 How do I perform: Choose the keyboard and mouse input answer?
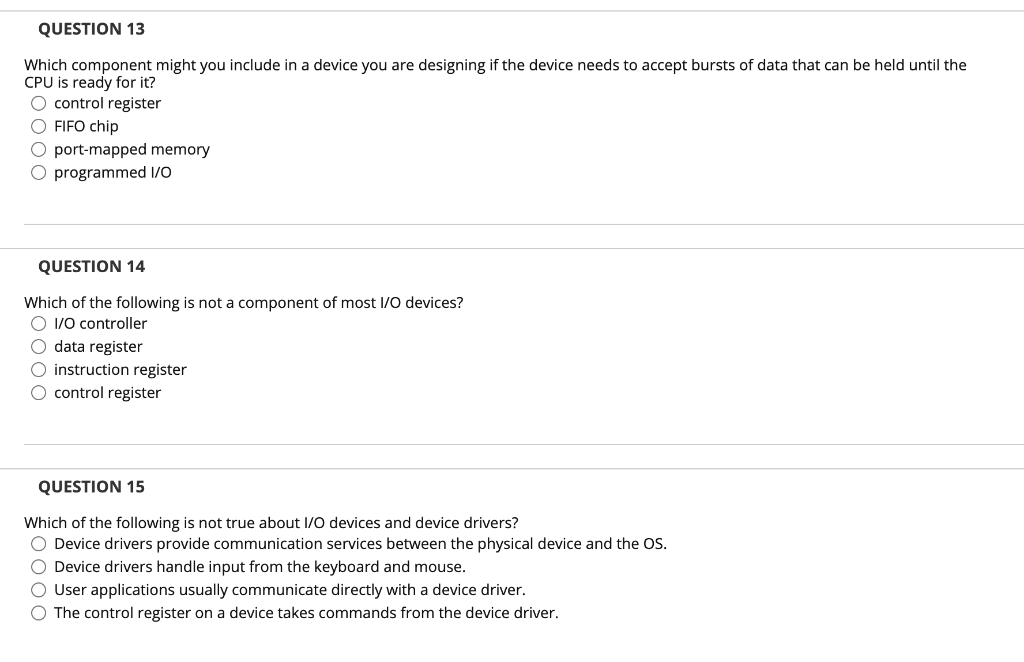point(38,566)
